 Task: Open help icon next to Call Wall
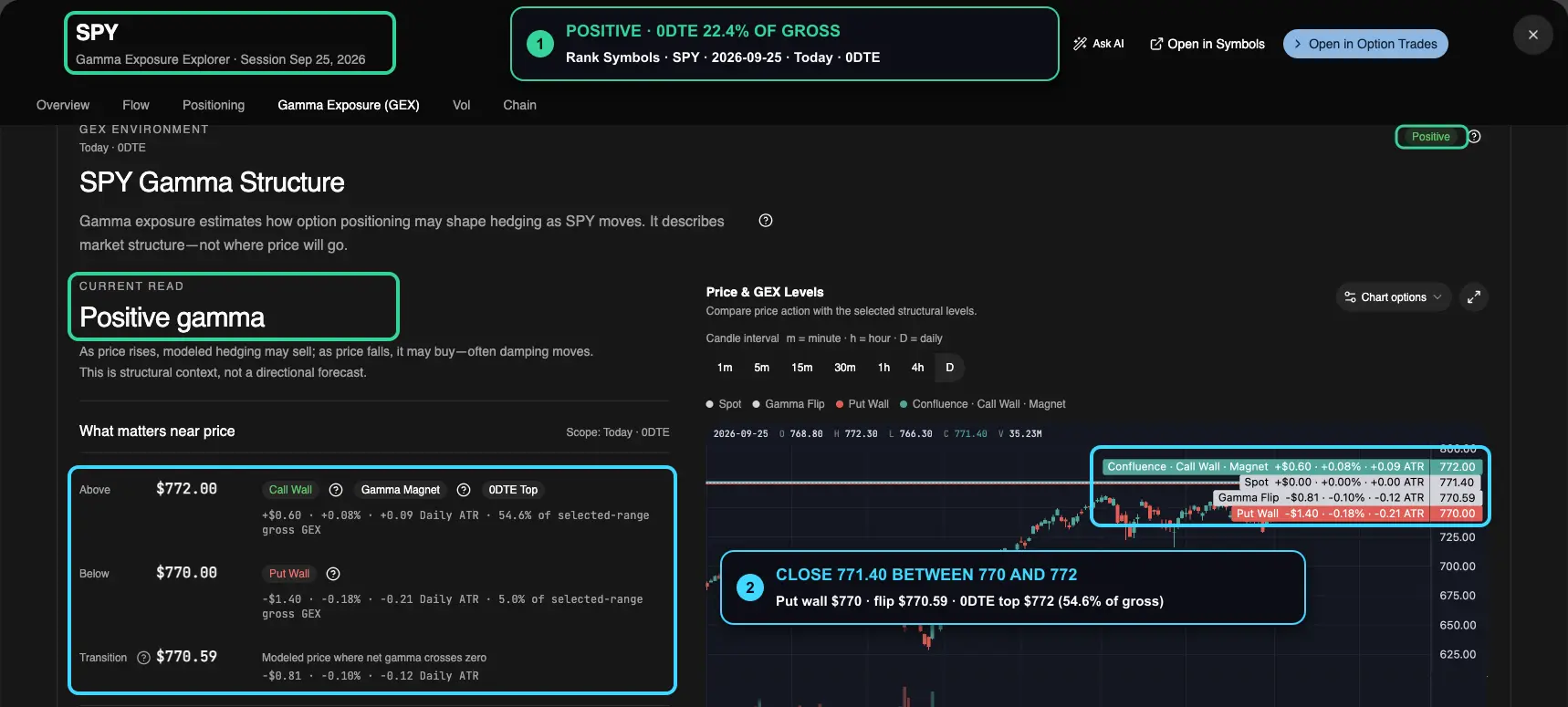(336, 490)
